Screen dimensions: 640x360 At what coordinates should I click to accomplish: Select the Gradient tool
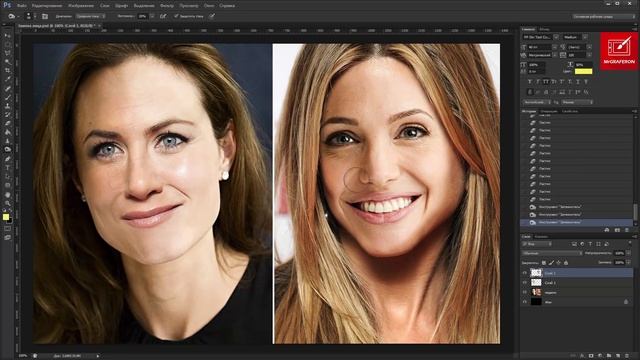pos(7,132)
